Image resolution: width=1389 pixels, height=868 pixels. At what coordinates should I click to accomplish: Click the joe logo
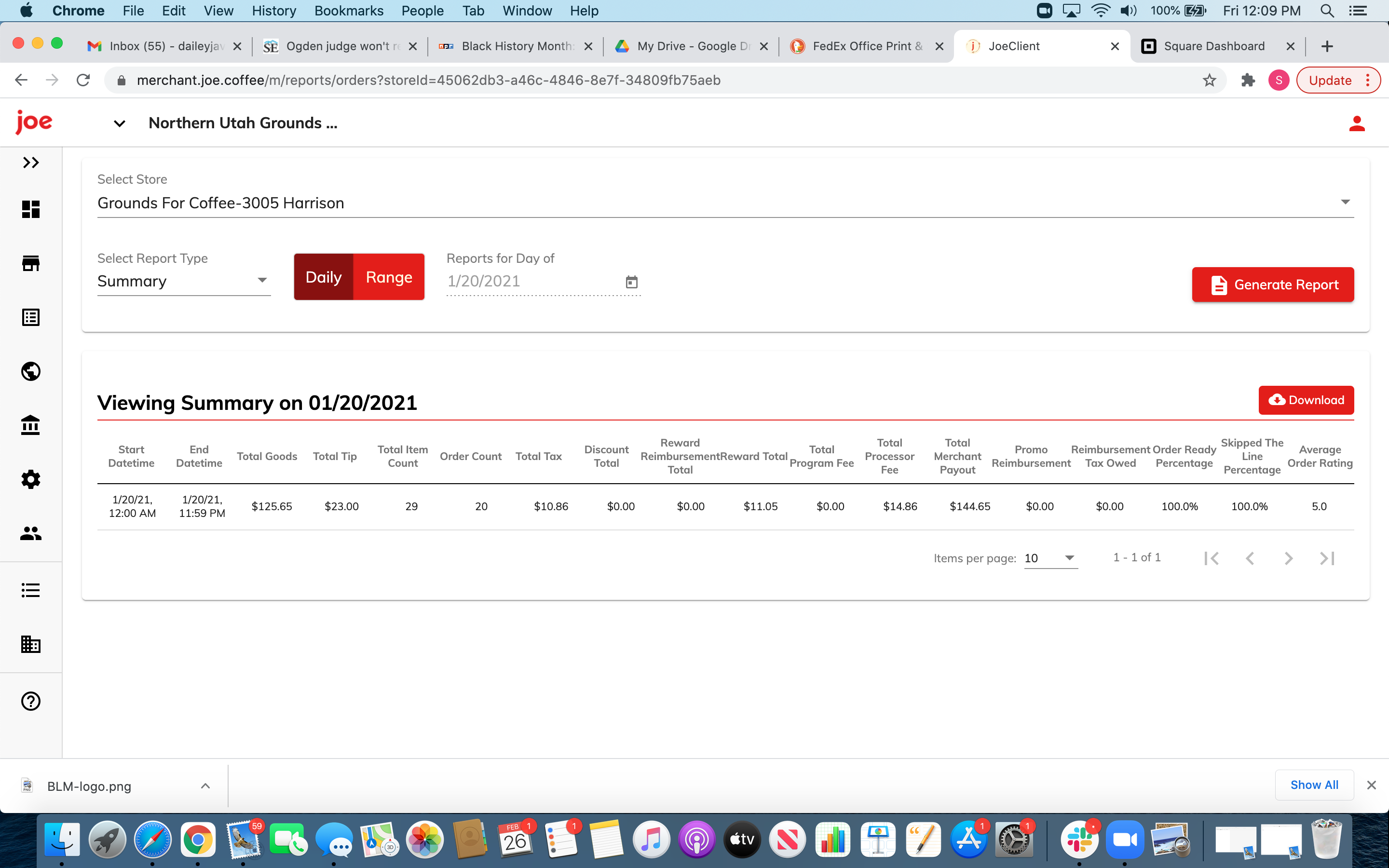34,122
